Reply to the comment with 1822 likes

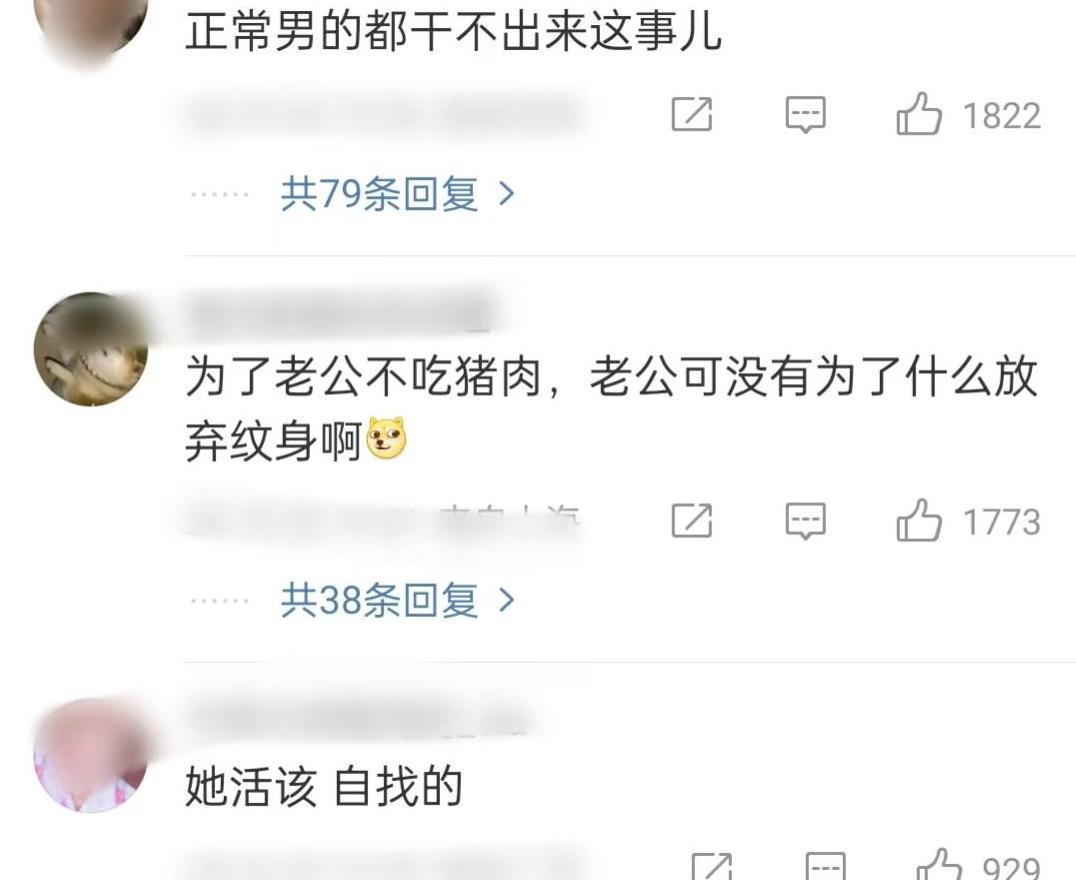806,114
